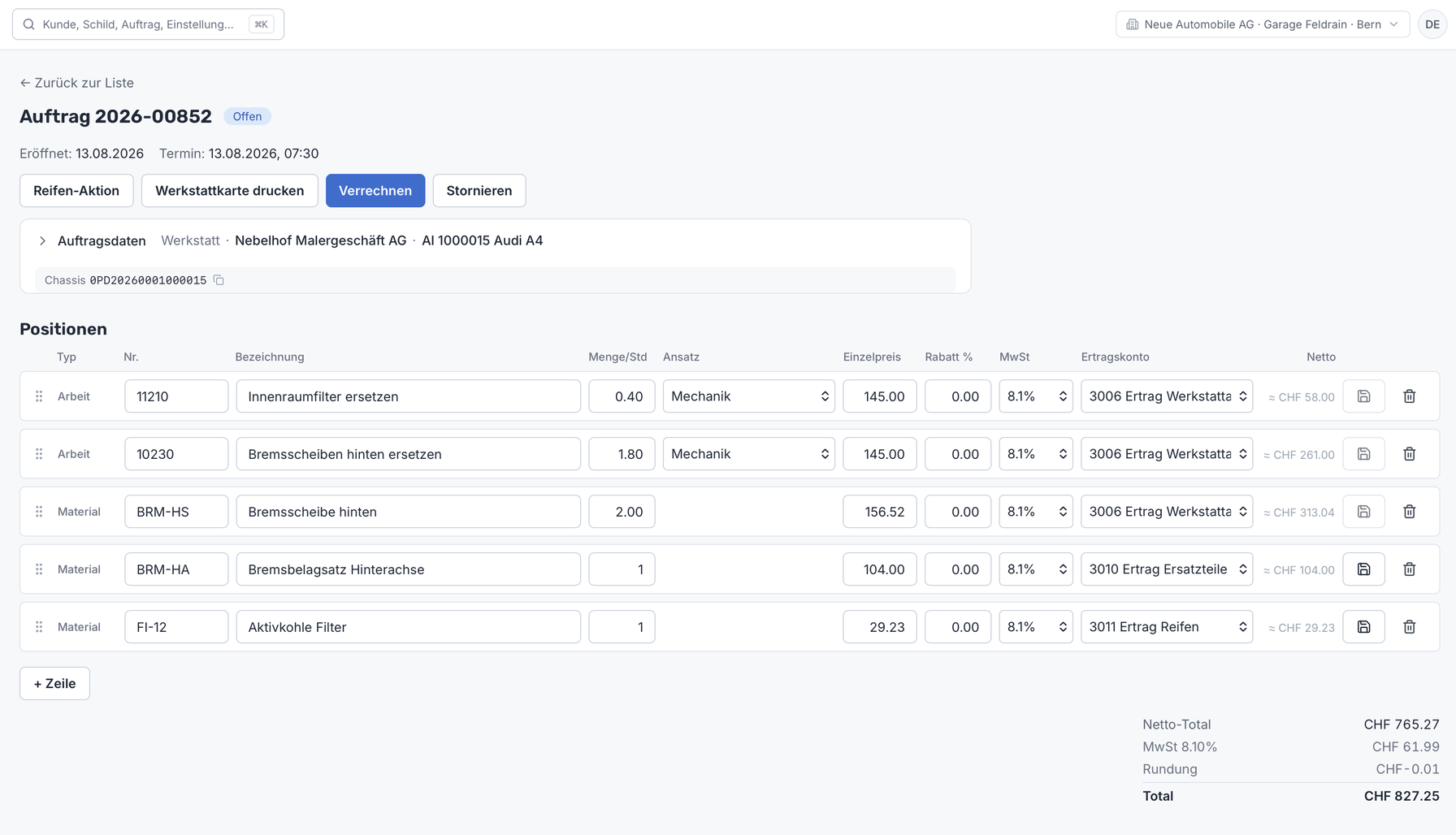This screenshot has width=1456, height=835.
Task: Save the Bremsbelagsatz Hinterachse row
Action: [1364, 569]
